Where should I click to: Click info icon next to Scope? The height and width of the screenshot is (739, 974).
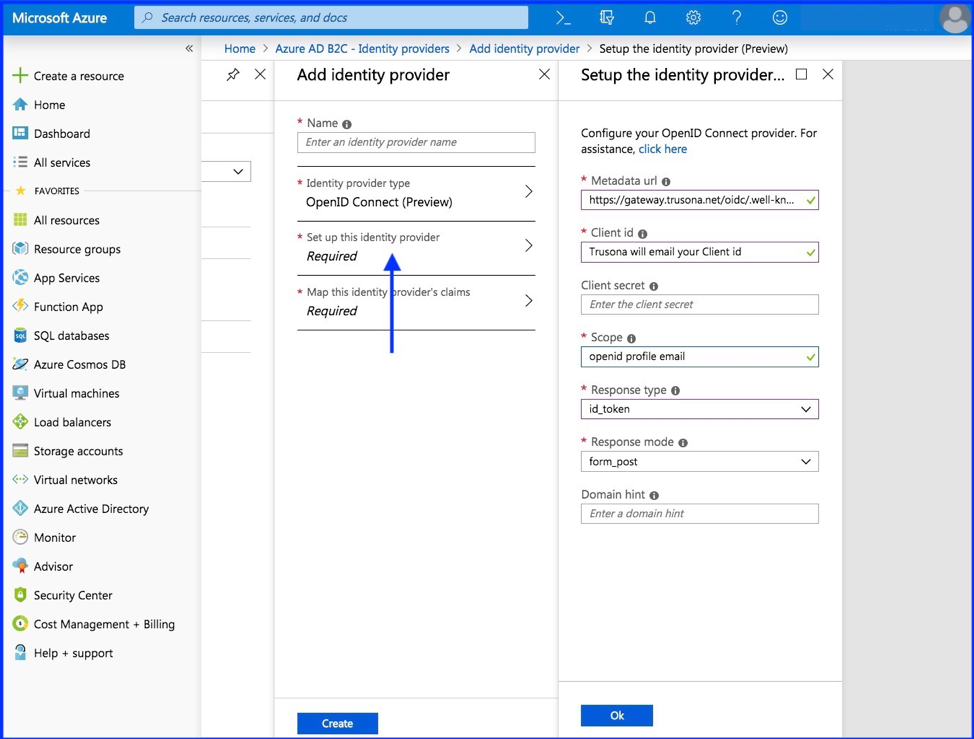point(631,338)
